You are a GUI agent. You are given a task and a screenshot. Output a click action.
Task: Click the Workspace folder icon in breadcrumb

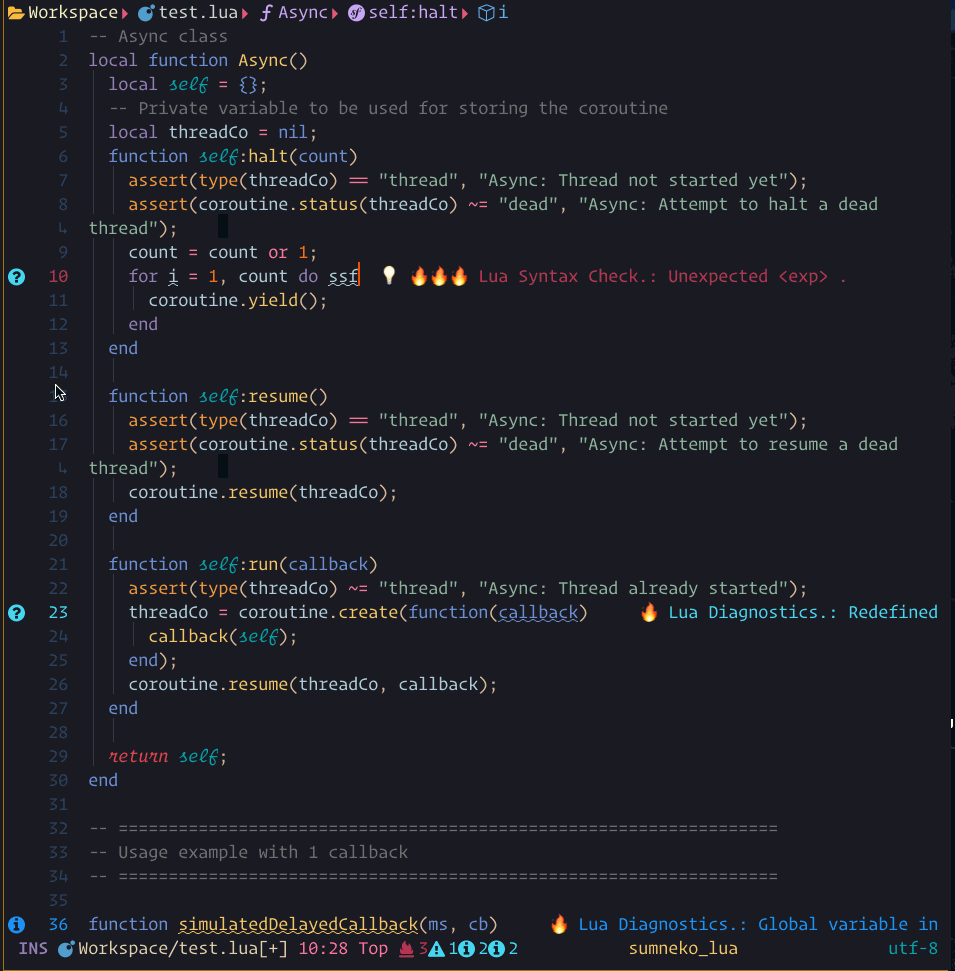click(16, 12)
